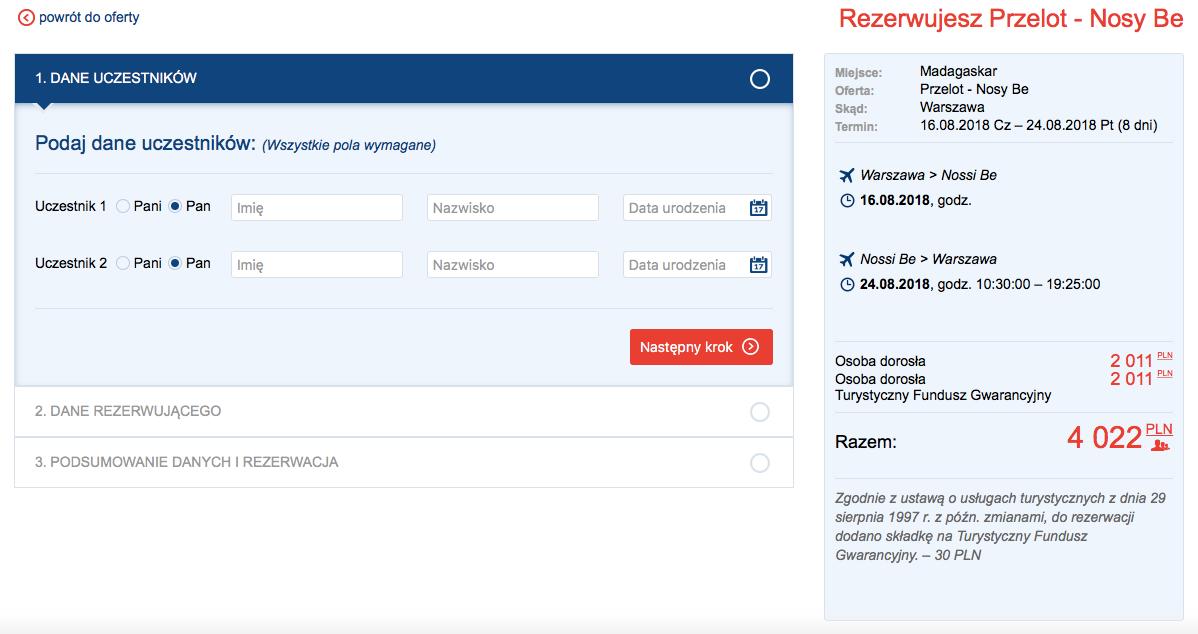Click the total price 4 022
1198x634 pixels.
pyautogui.click(x=1104, y=438)
